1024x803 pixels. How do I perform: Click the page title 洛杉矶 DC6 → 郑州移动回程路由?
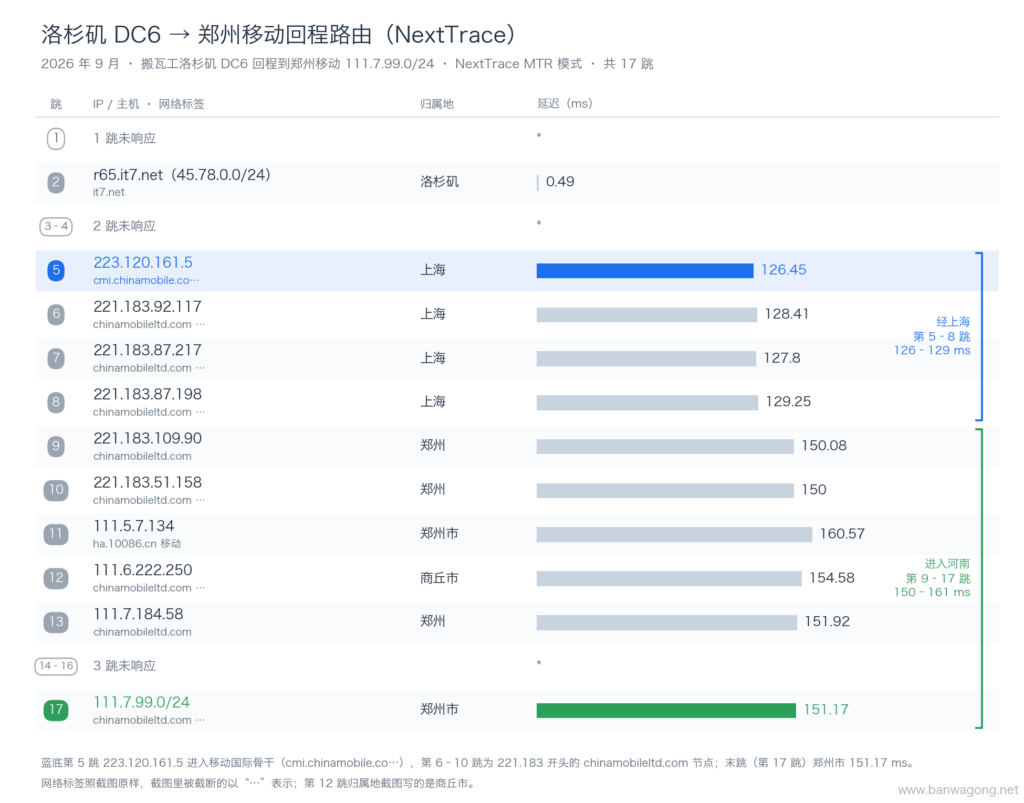pyautogui.click(x=278, y=35)
